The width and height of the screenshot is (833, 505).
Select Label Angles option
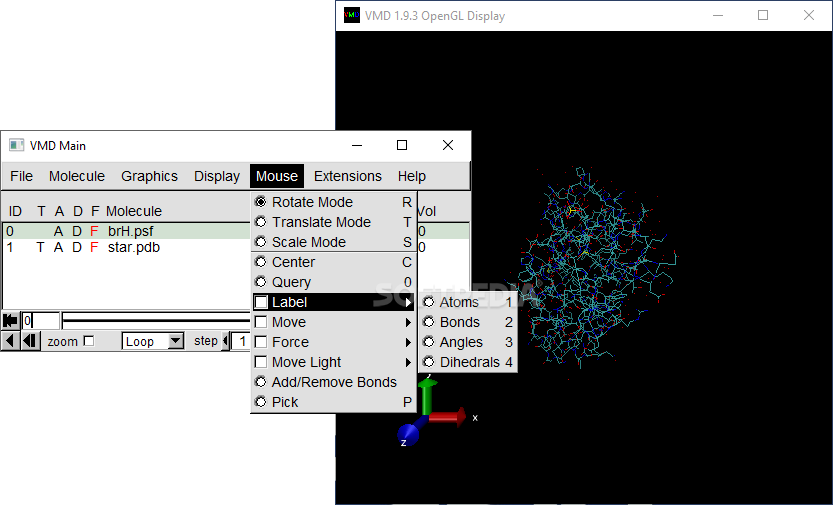point(468,342)
